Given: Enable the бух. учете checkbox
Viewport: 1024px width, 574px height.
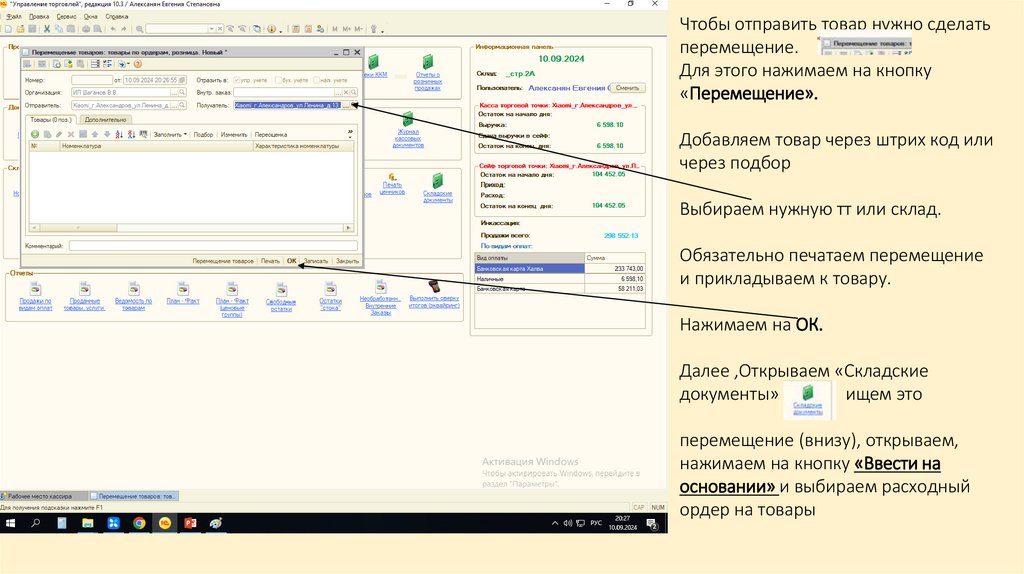Looking at the screenshot, I should (277, 79).
